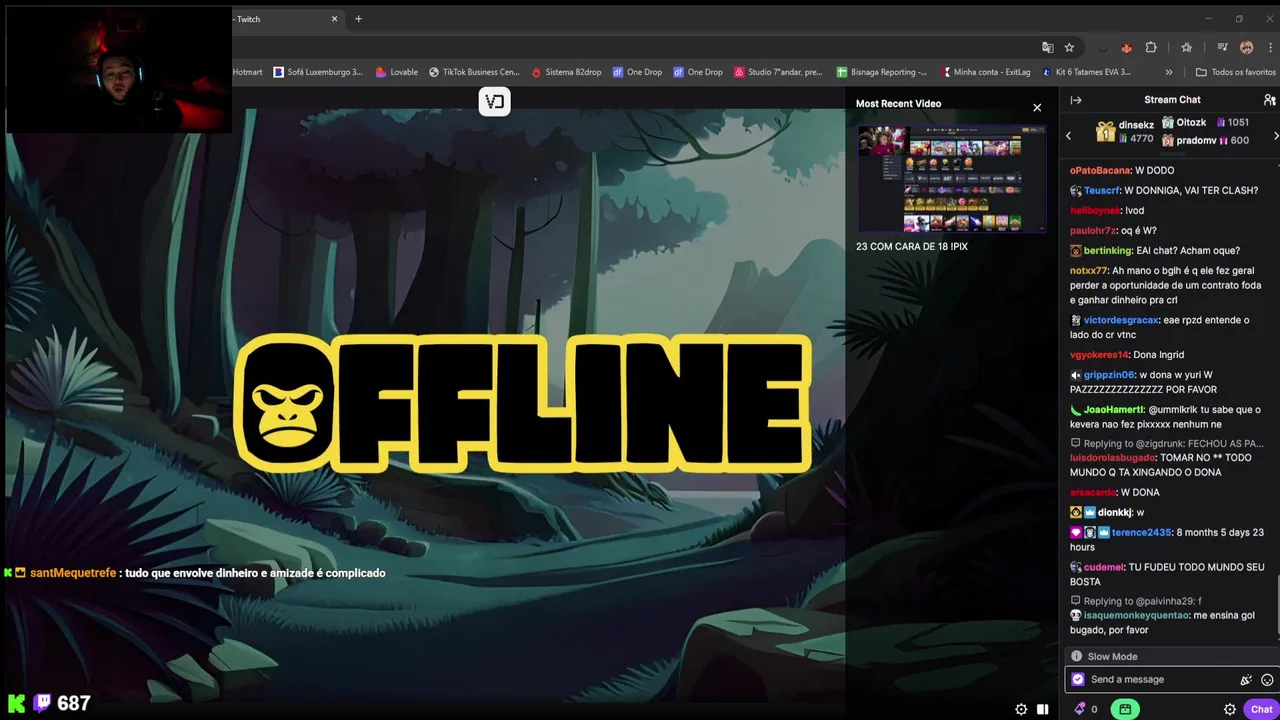Open the Kit 6 Tatames EVA bookmark

pyautogui.click(x=1086, y=72)
